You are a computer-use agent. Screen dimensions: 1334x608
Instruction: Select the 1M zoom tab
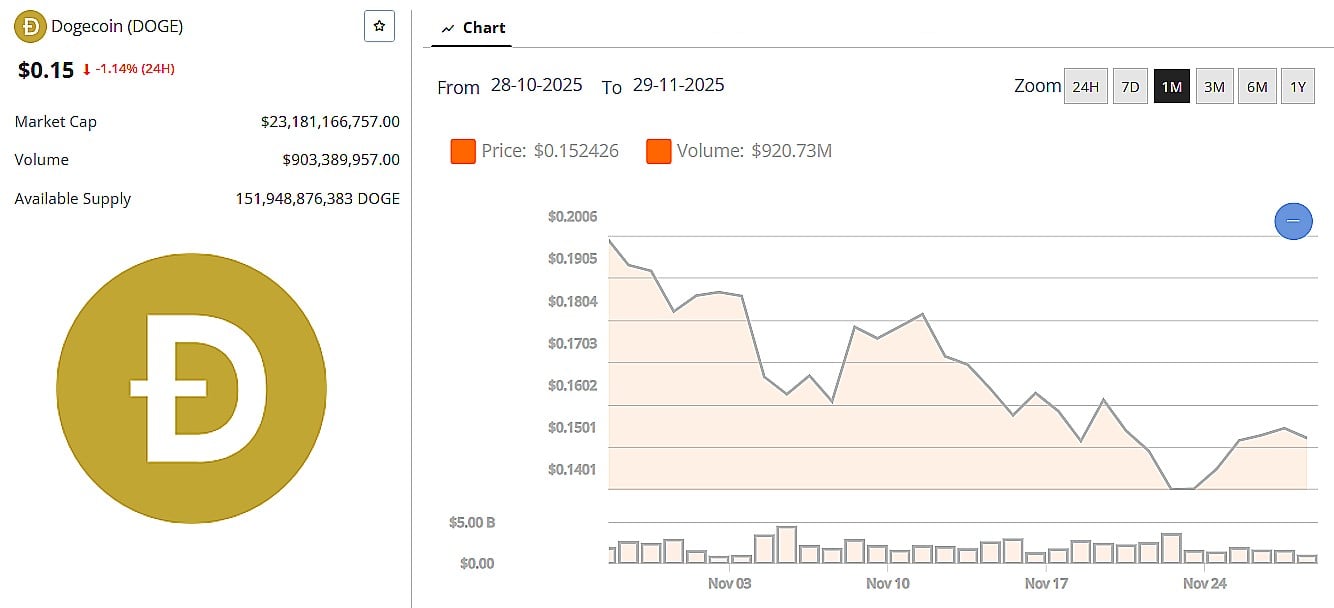[1171, 87]
